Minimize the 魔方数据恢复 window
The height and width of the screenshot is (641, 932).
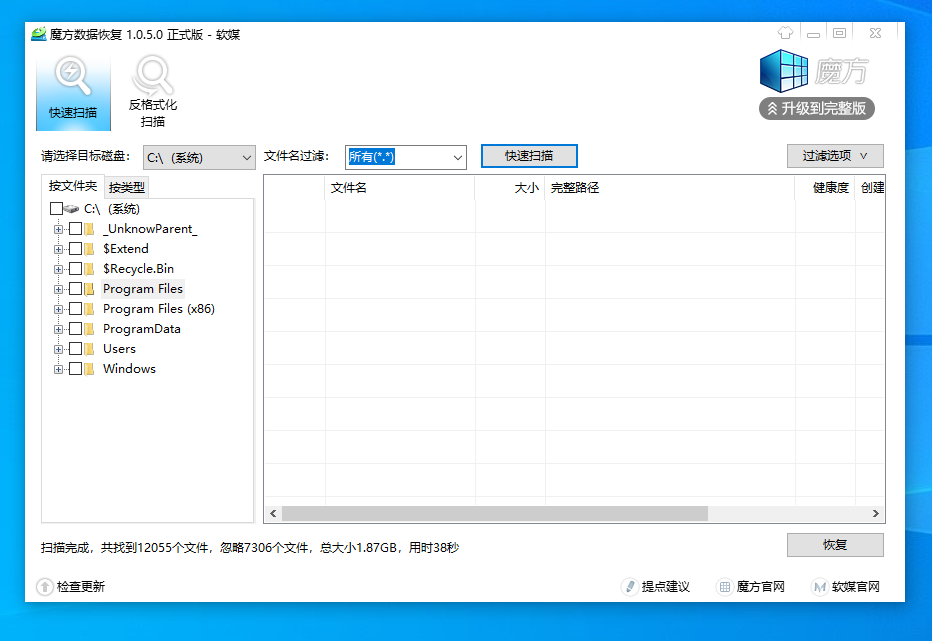coord(814,33)
